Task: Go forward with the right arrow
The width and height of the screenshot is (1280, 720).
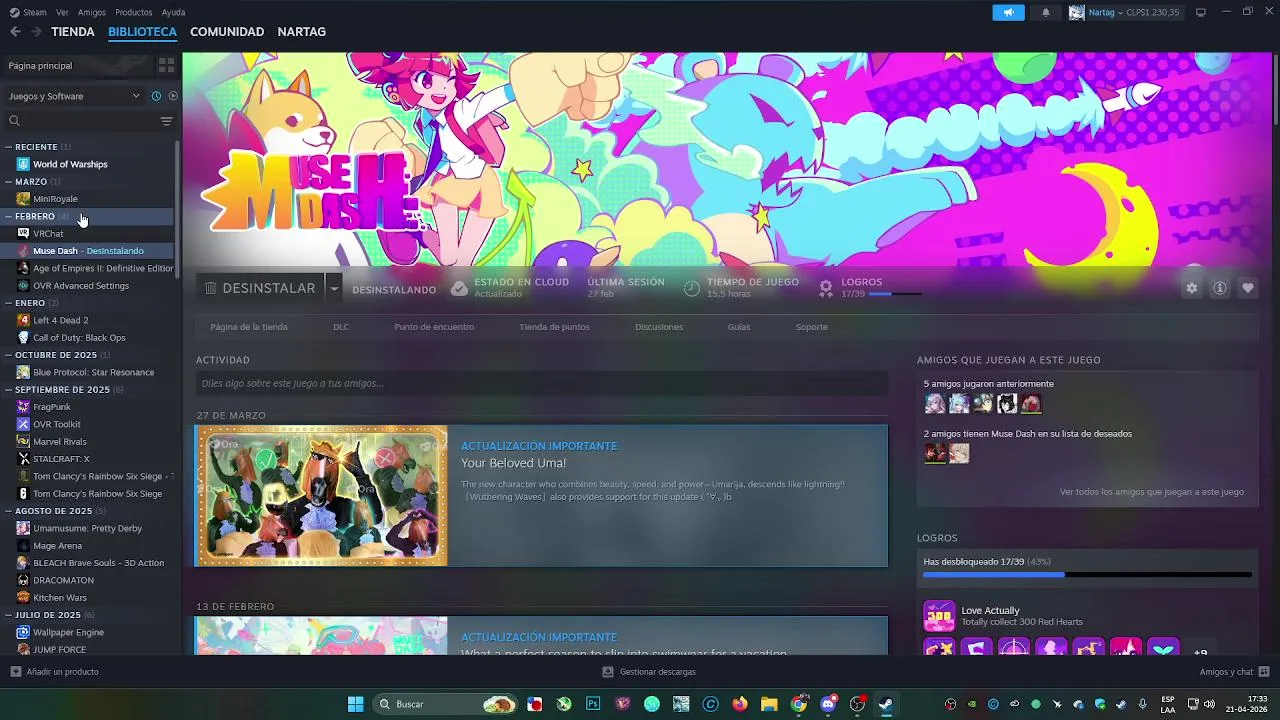Action: click(36, 32)
